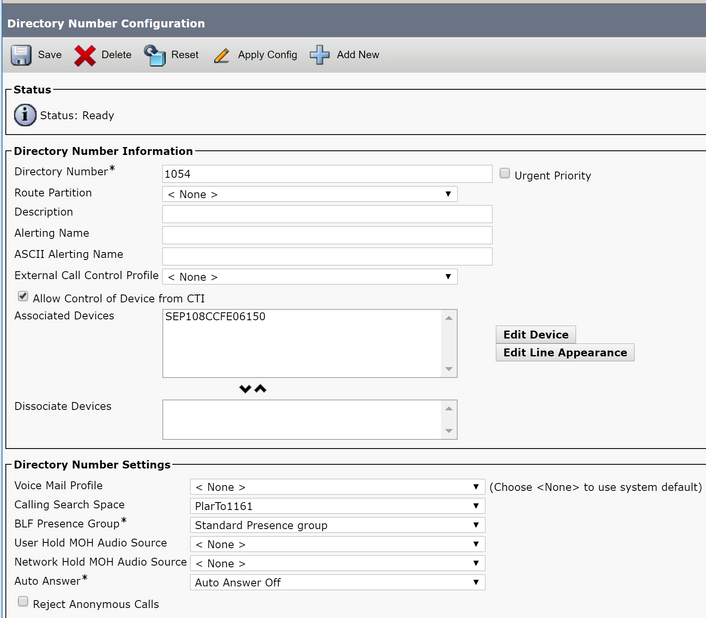Click the blue plus Add New icon
The width and height of the screenshot is (706, 618).
pyautogui.click(x=319, y=55)
